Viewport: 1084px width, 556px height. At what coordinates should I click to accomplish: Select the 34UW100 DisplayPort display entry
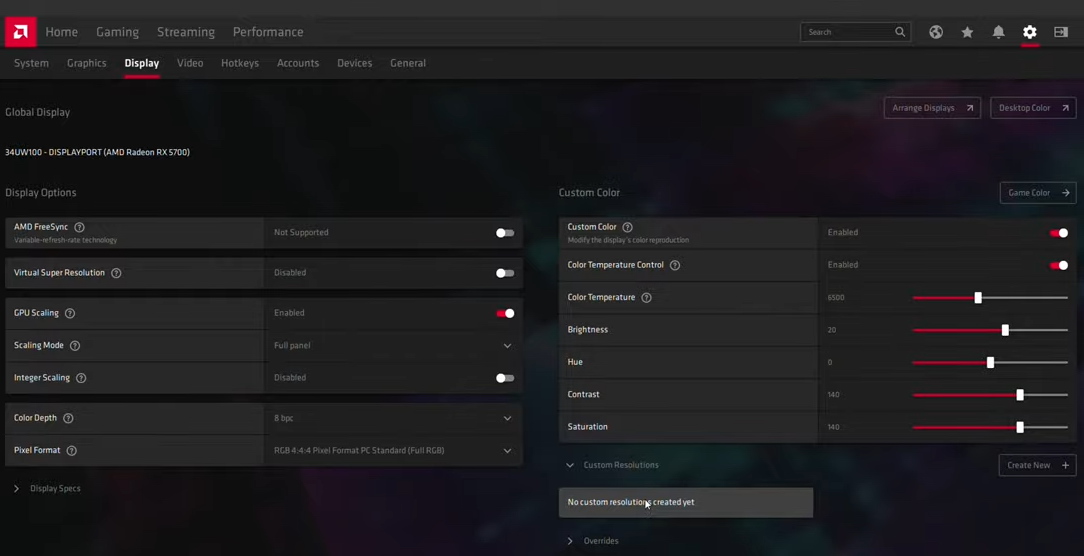tap(97, 152)
